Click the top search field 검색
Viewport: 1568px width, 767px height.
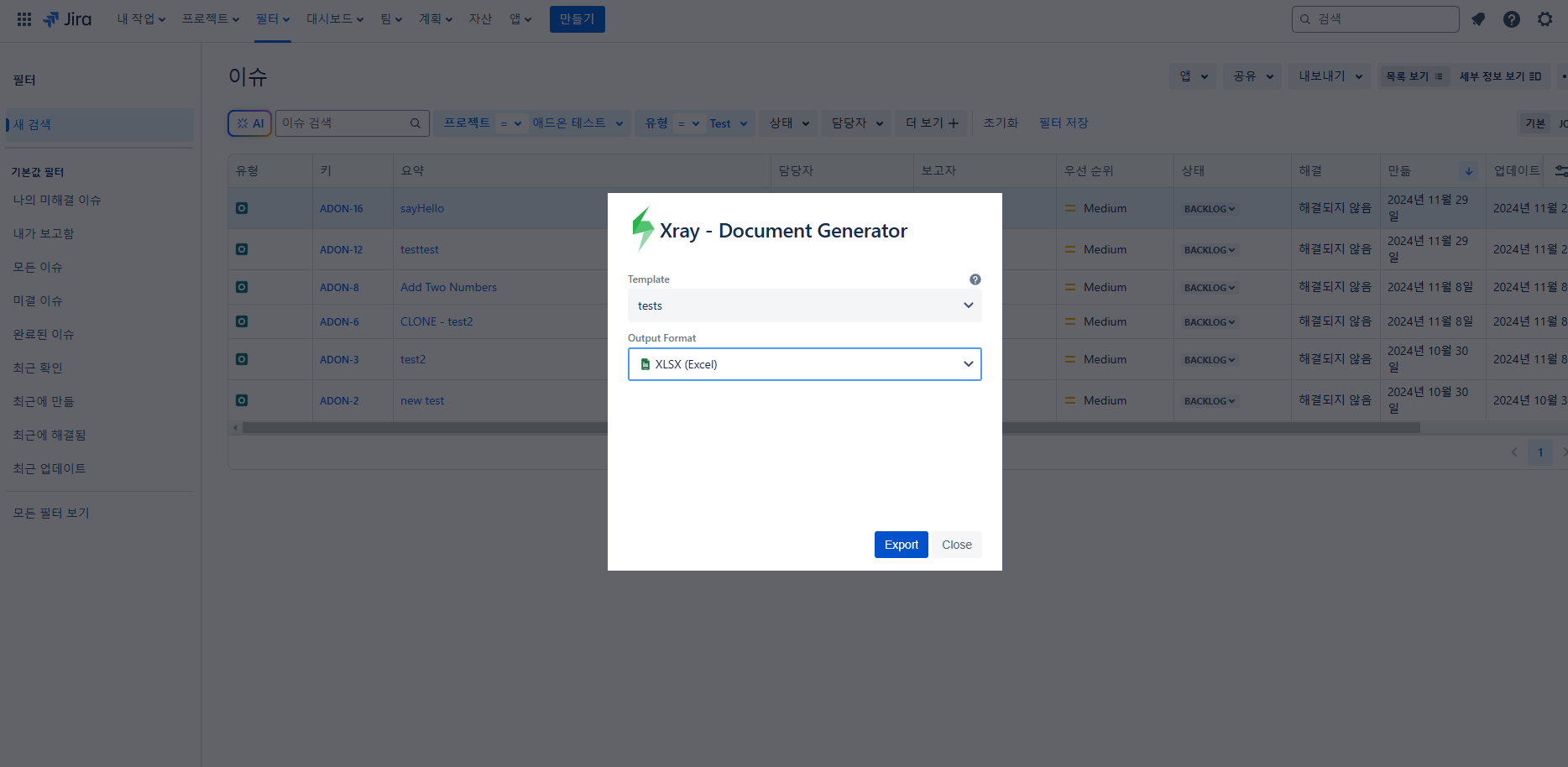pos(1375,18)
